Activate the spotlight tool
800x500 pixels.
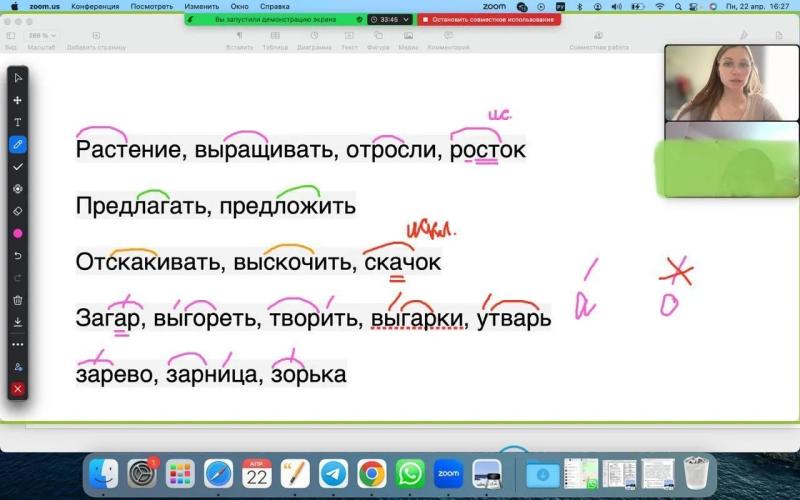click(x=18, y=189)
